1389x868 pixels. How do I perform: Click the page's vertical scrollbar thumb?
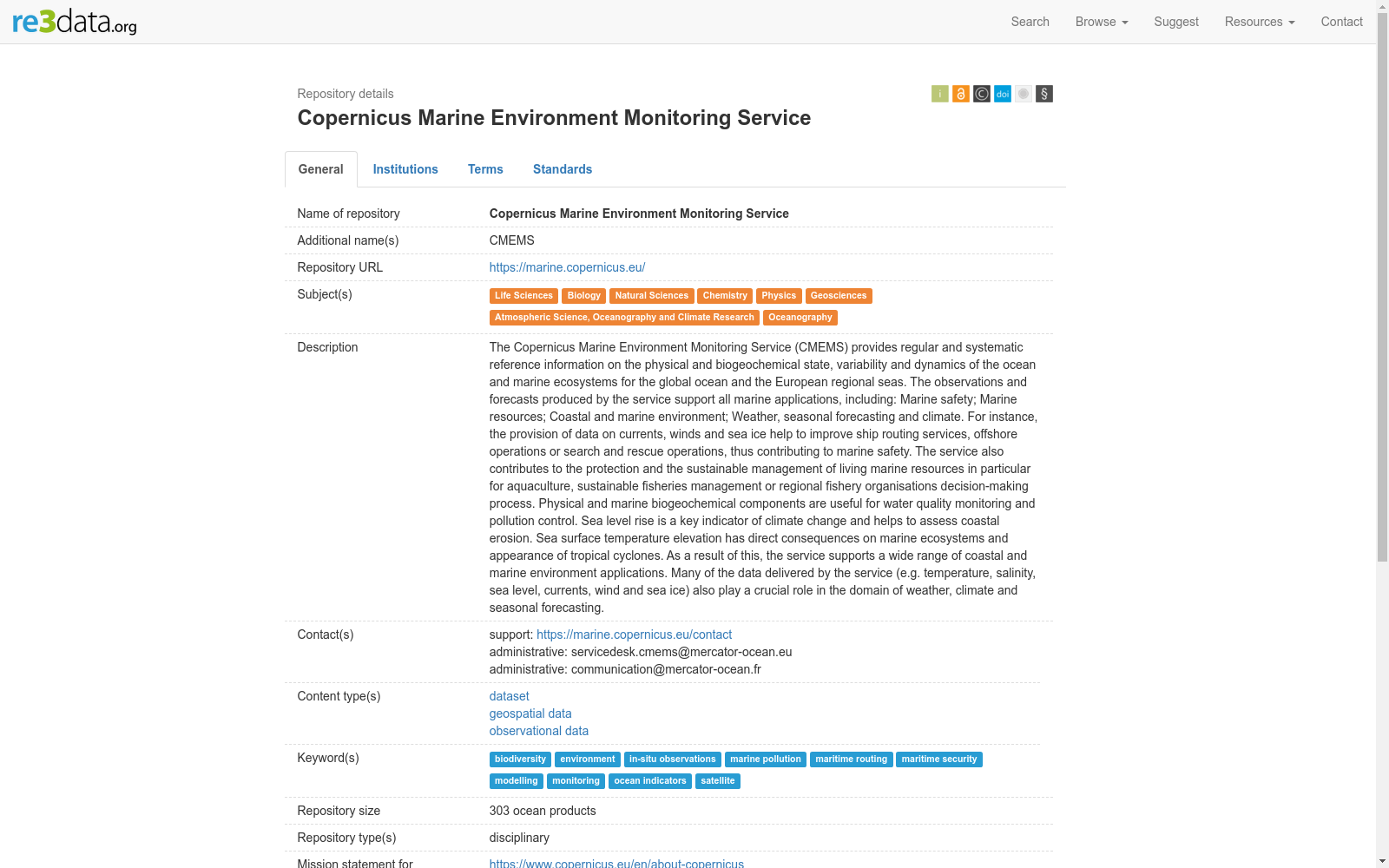tap(1382, 286)
